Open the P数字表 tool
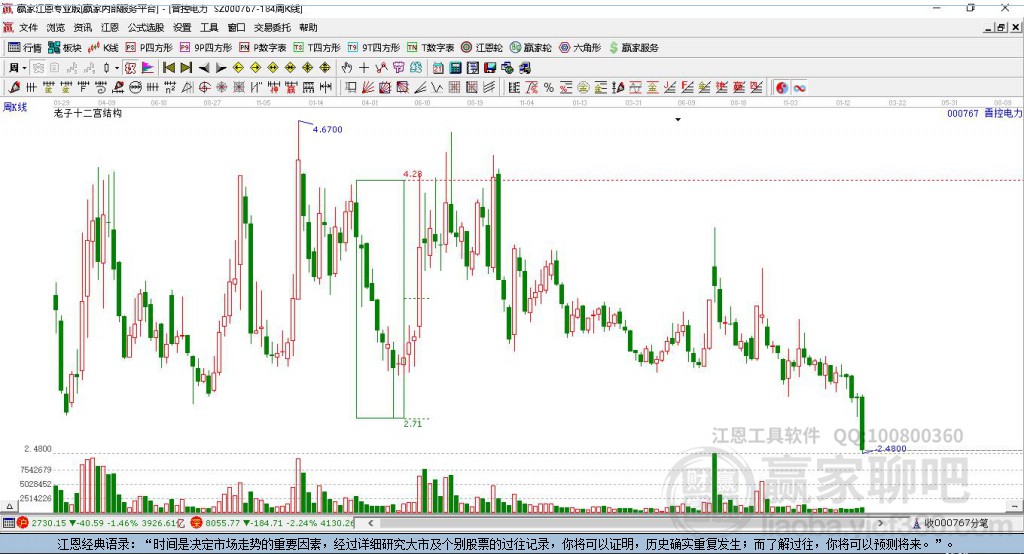 263,48
